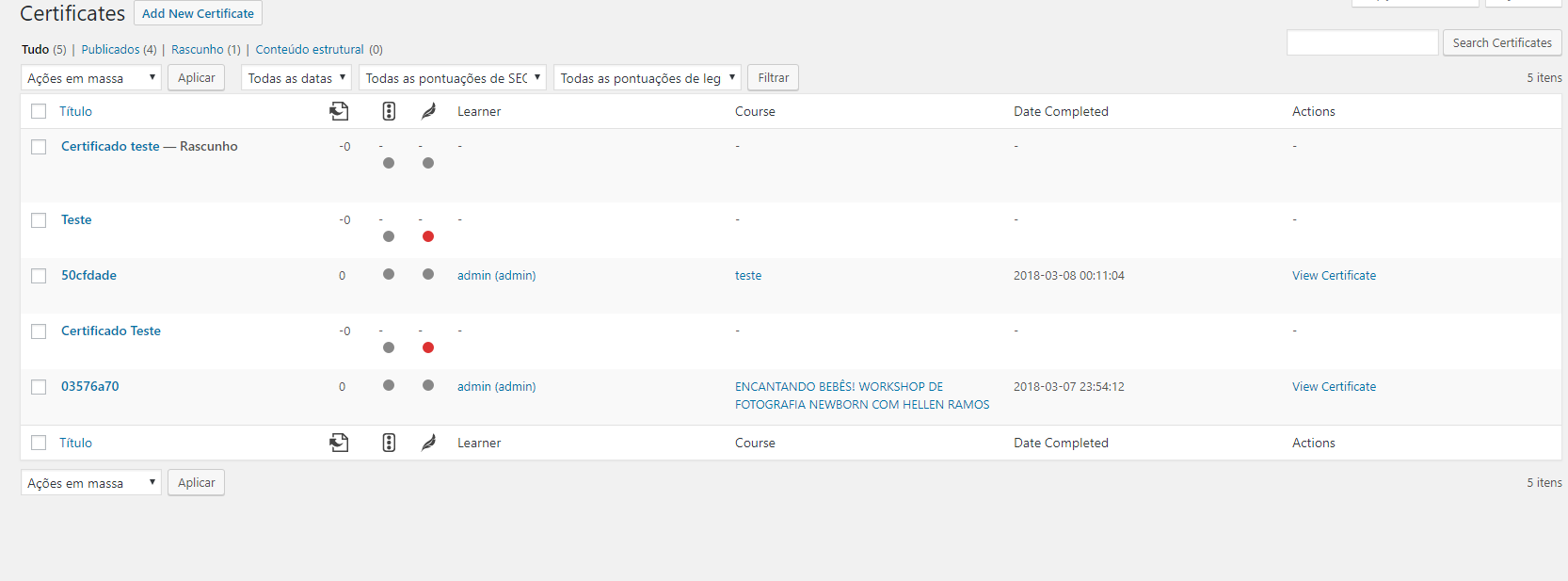Check the 03576a70 row checkbox
The width and height of the screenshot is (1568, 581).
(x=39, y=387)
